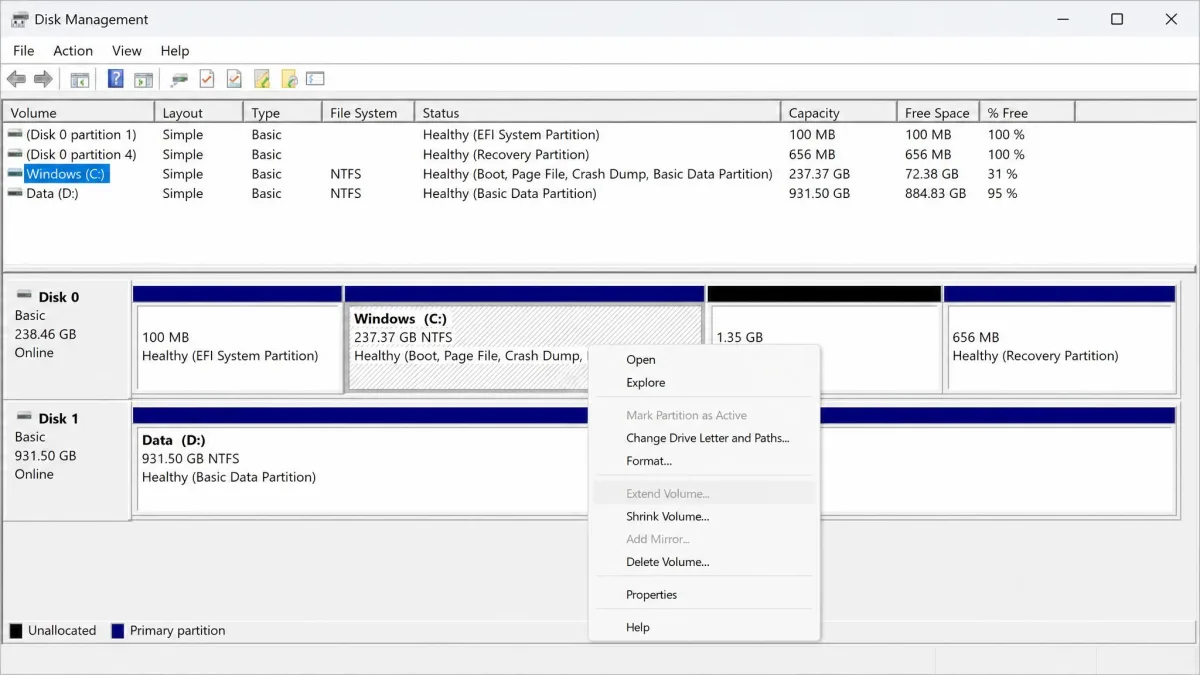Image resolution: width=1200 pixels, height=675 pixels.
Task: Click the first white checkmark page toolbar icon
Action: click(x=207, y=78)
